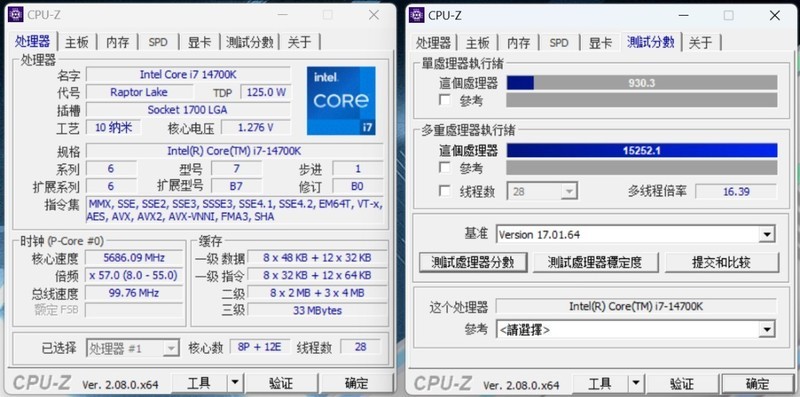Click 測試處理器分數 button
The height and width of the screenshot is (397, 800).
click(472, 262)
